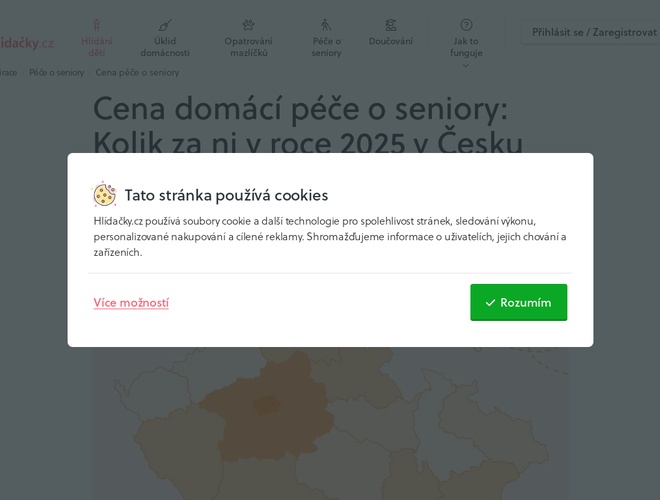Click the Úklid domácnosti broom icon
Image resolution: width=660 pixels, height=500 pixels.
[165, 25]
